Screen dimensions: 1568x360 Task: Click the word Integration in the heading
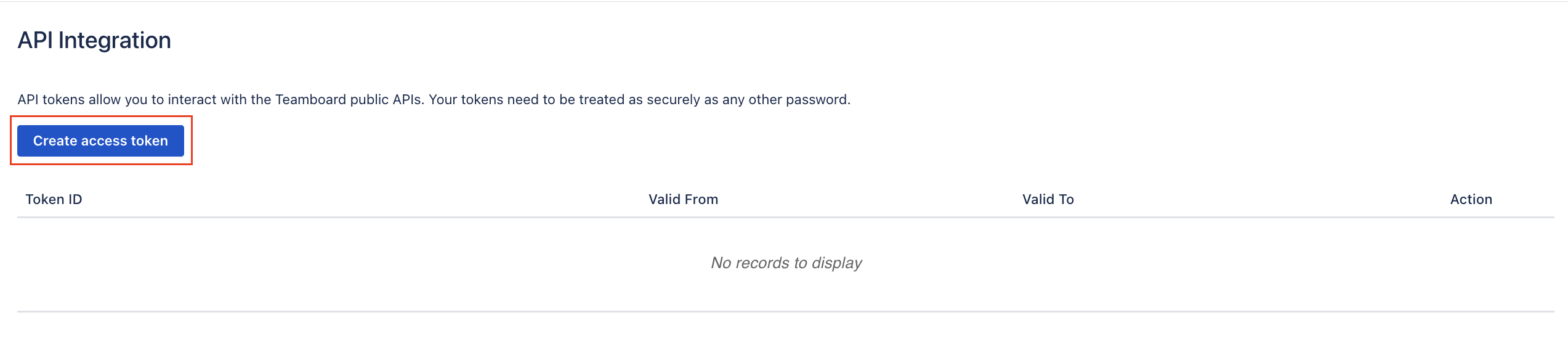click(x=115, y=41)
